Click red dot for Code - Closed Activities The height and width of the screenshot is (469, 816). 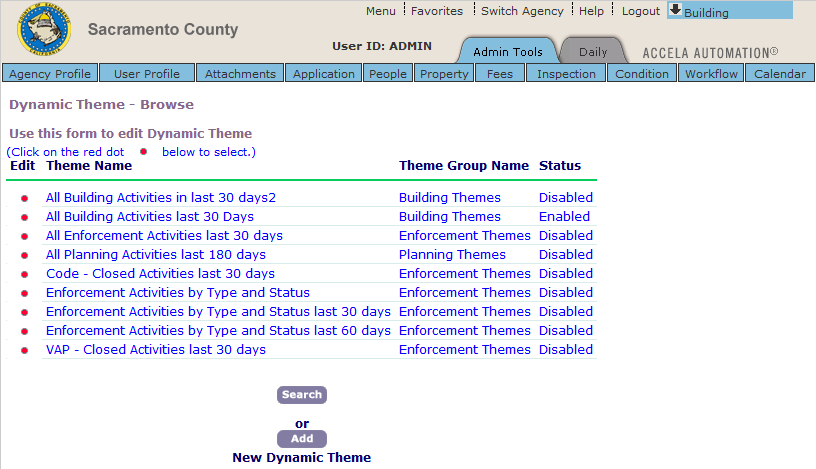(24, 274)
